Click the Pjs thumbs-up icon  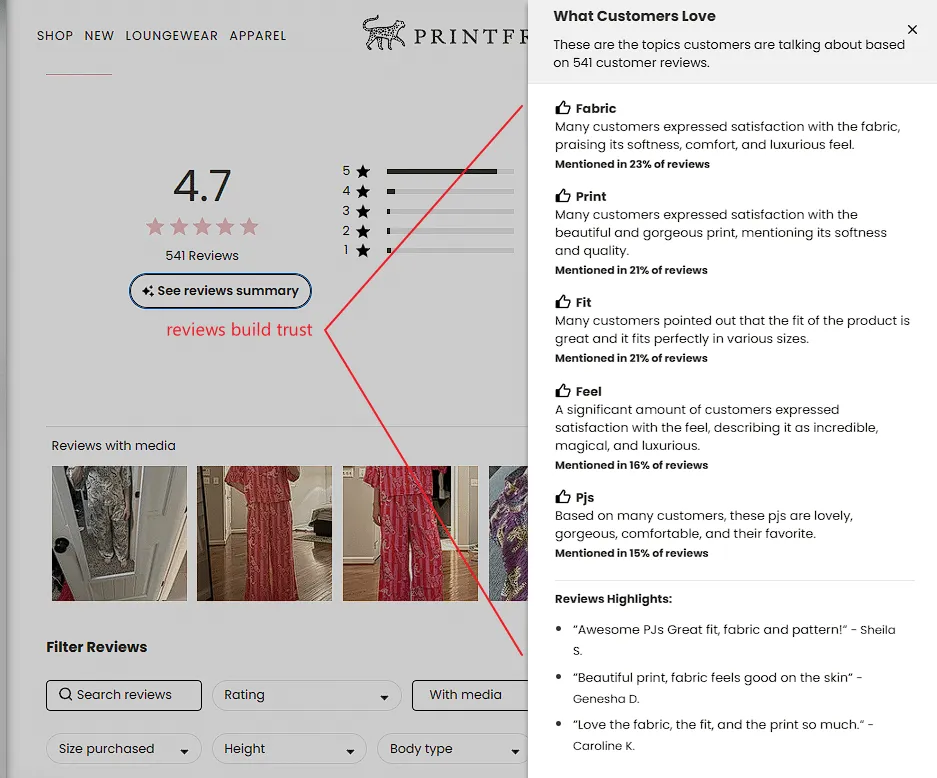pyautogui.click(x=563, y=497)
